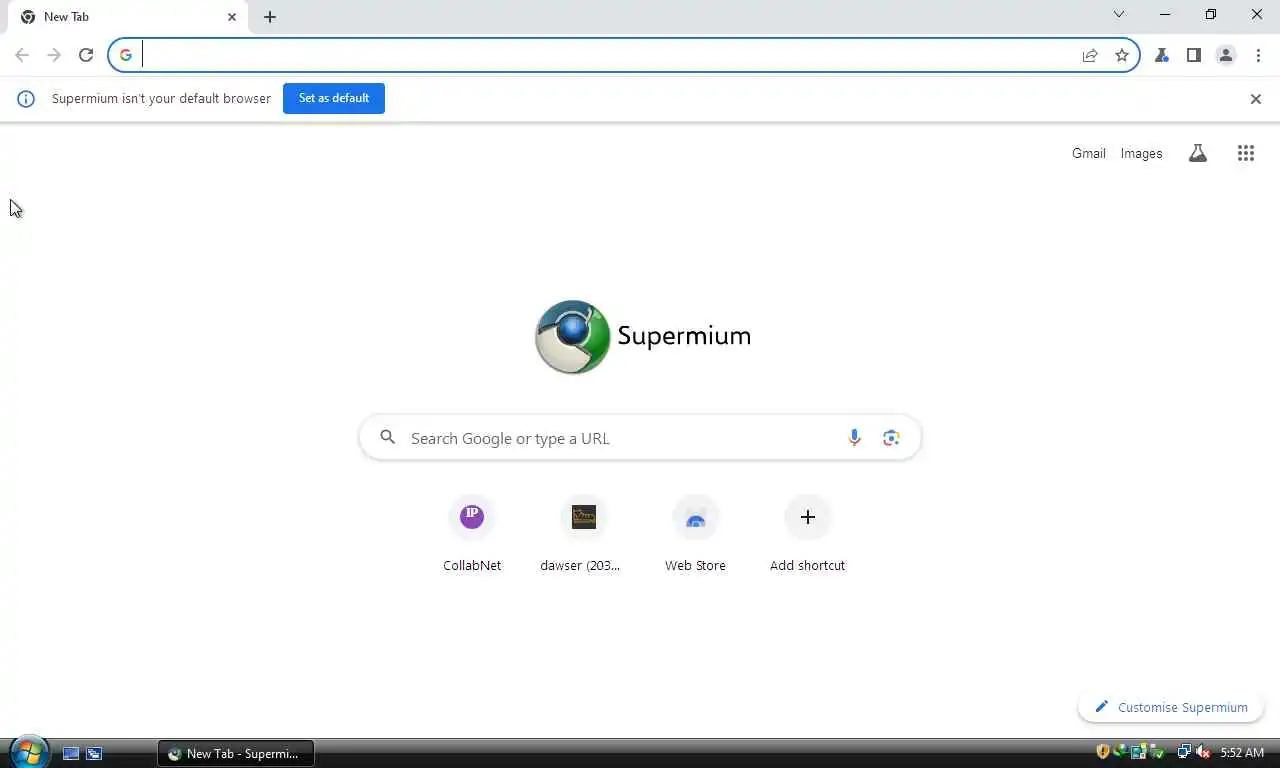Click the Search Google or type a URL box

coord(640,438)
